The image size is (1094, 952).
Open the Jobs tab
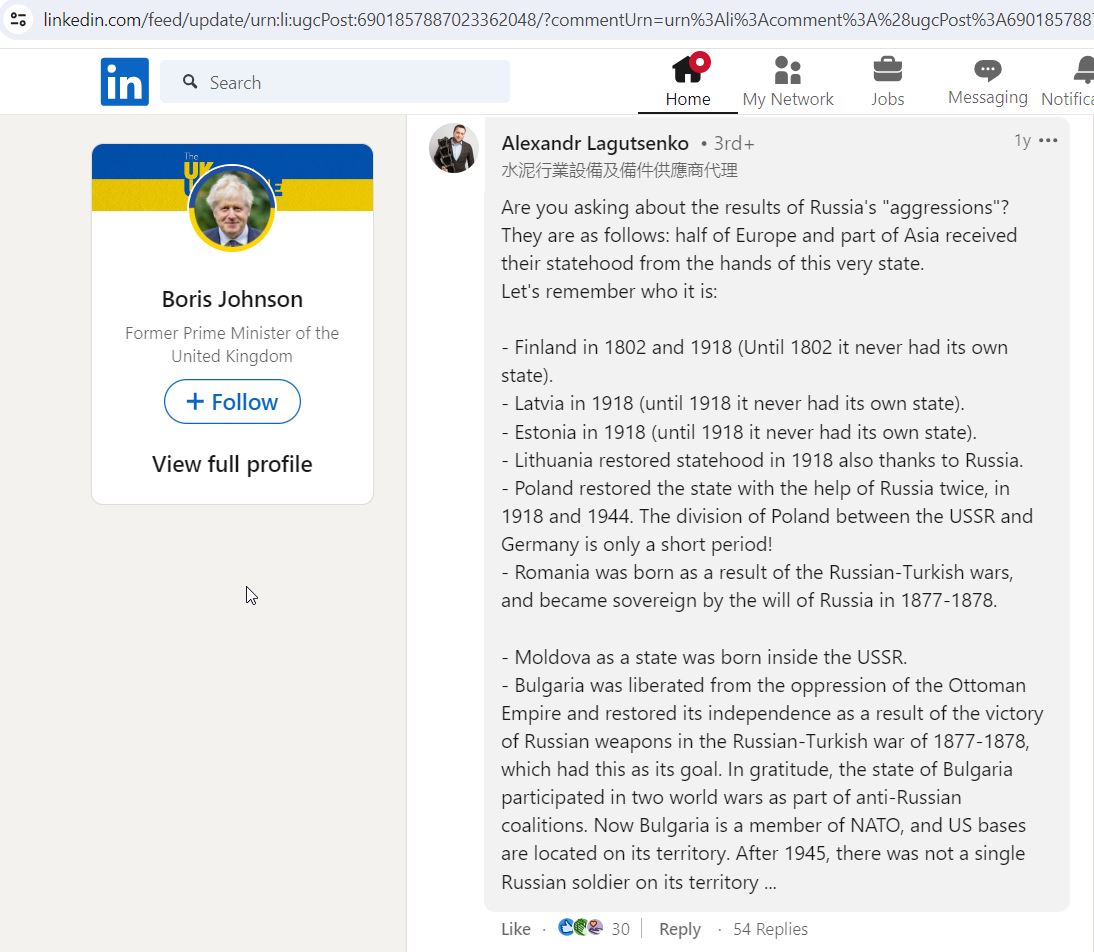(887, 81)
